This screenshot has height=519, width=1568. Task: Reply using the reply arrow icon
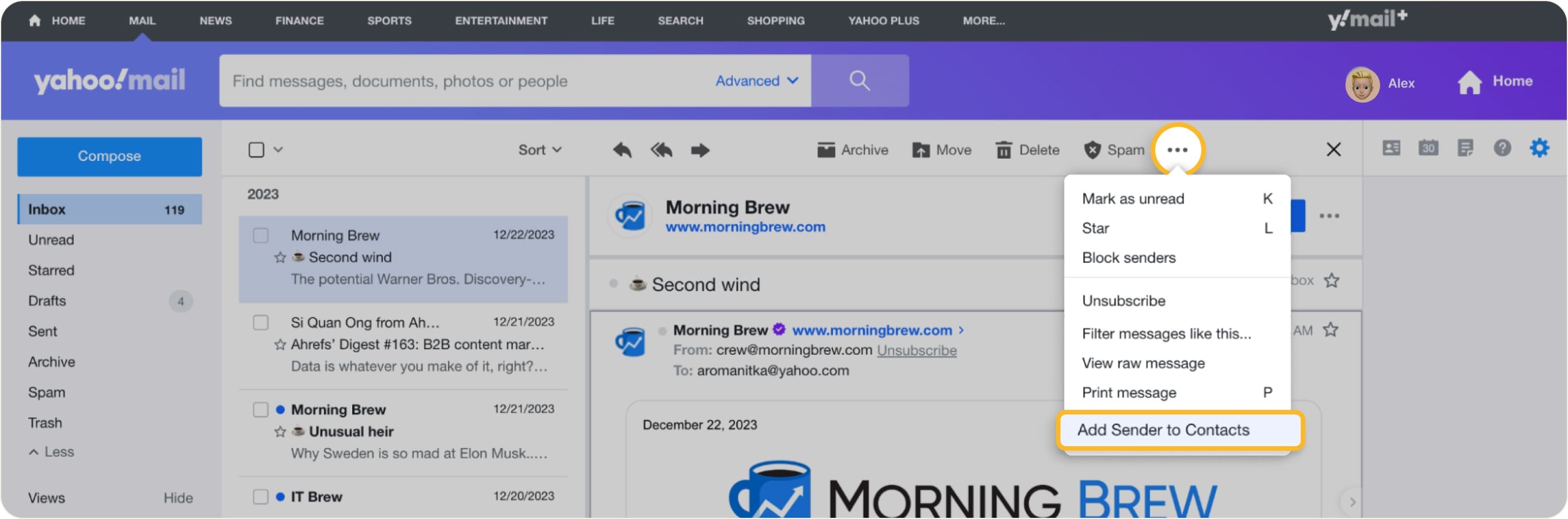621,150
